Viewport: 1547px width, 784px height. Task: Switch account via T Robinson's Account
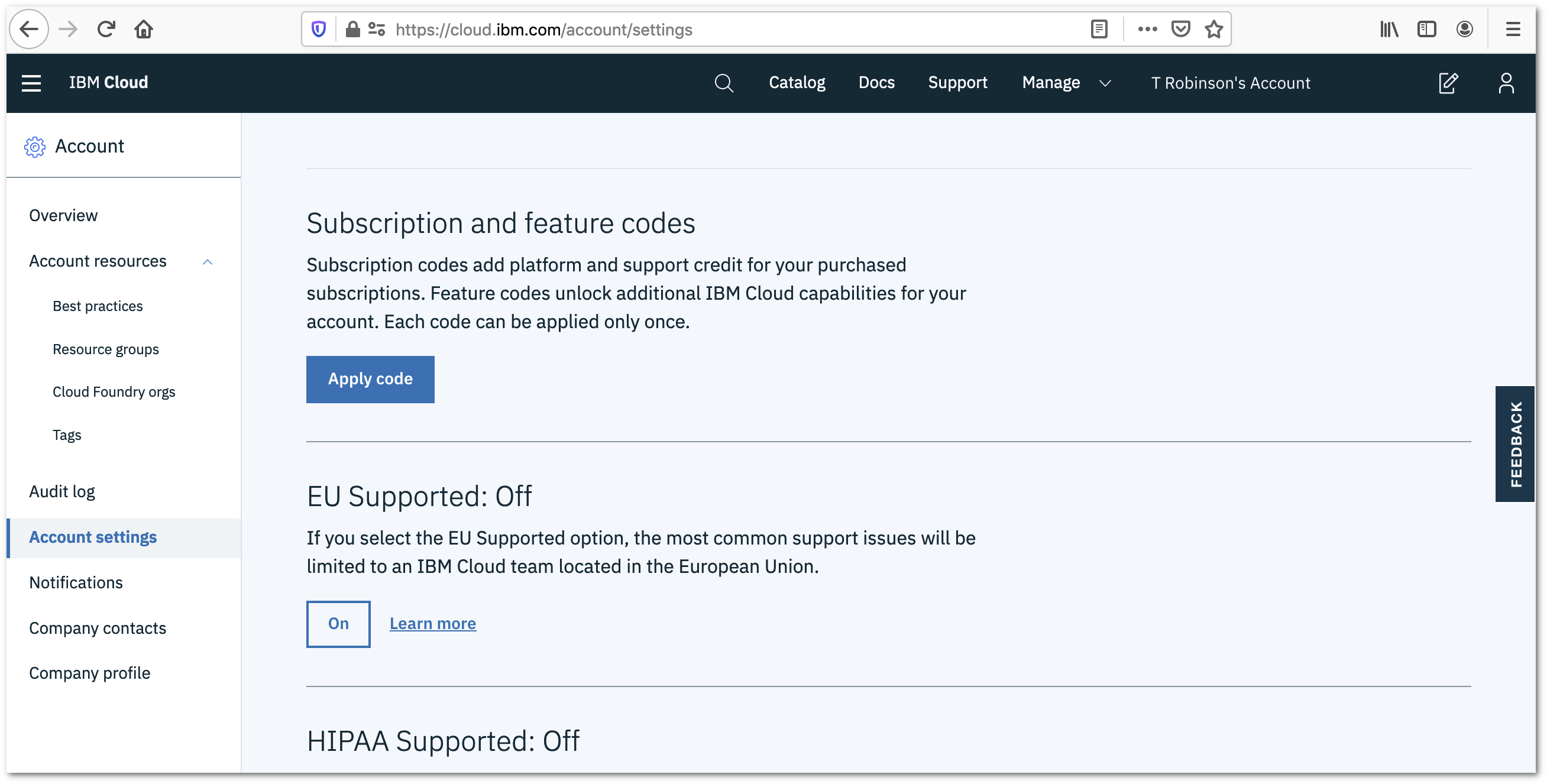pyautogui.click(x=1231, y=83)
